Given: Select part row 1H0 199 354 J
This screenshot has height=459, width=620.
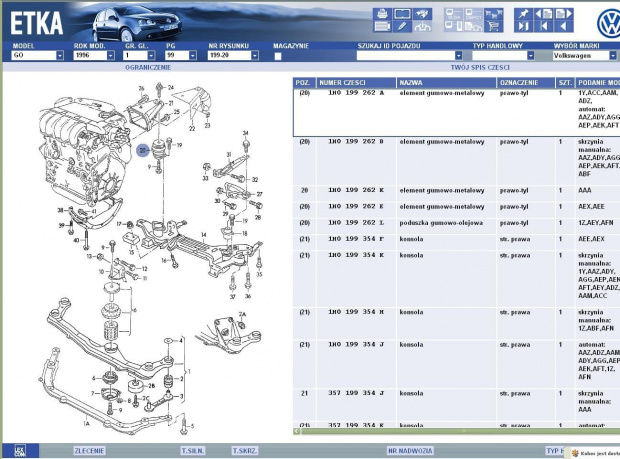Looking at the screenshot, I should tap(457, 364).
